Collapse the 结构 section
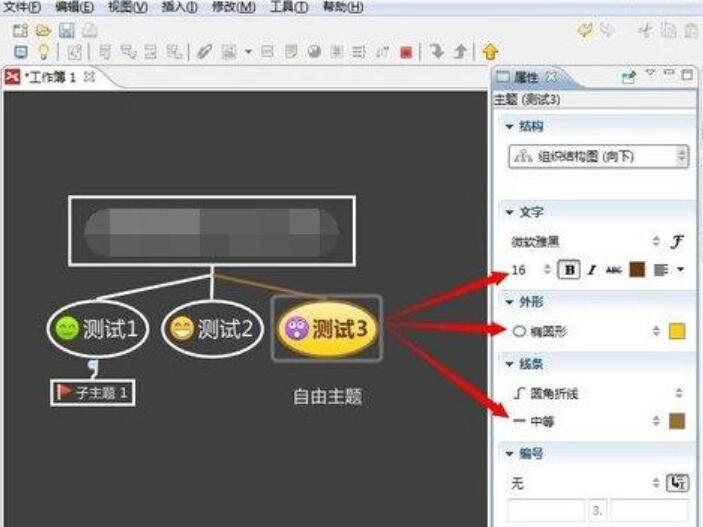The height and width of the screenshot is (527, 703). (509, 127)
